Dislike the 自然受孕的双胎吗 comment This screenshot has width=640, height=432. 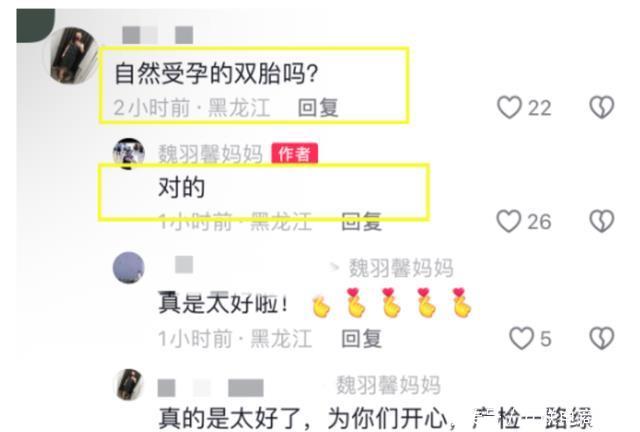click(602, 107)
